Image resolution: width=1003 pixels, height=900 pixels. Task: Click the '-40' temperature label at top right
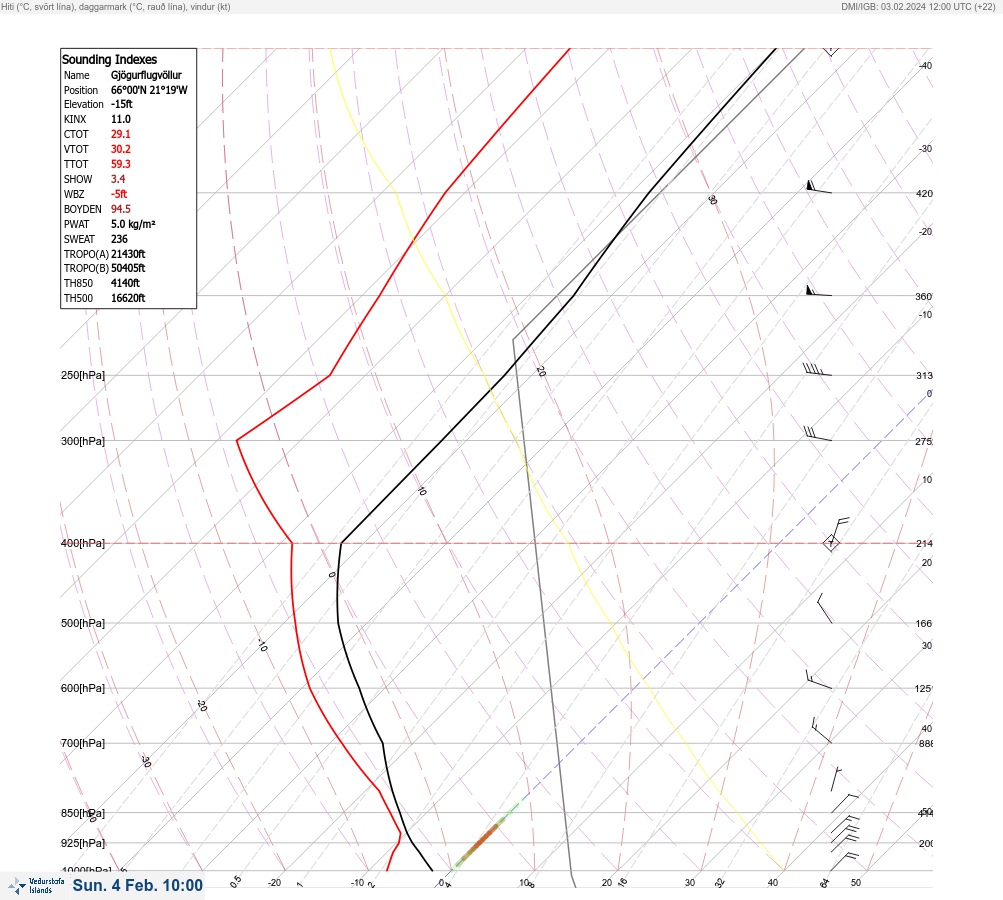tap(926, 65)
